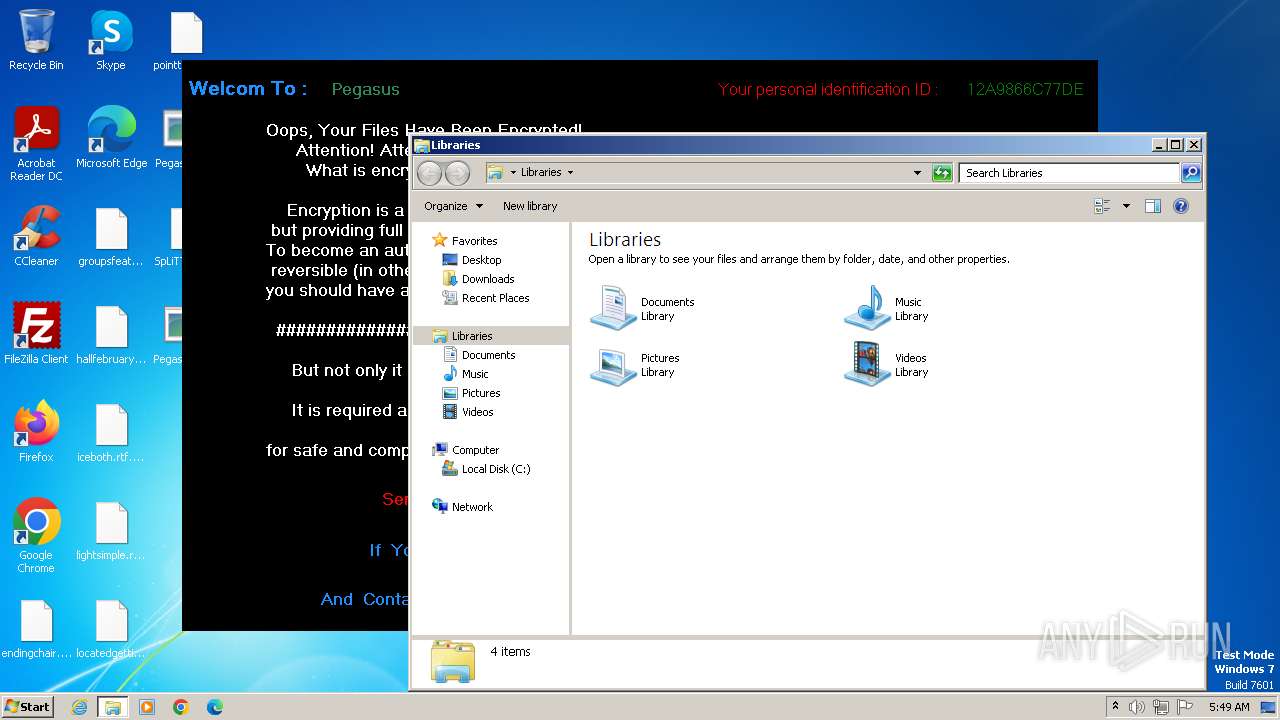This screenshot has width=1280, height=720.
Task: Select Pictures in navigation tree
Action: (471, 393)
